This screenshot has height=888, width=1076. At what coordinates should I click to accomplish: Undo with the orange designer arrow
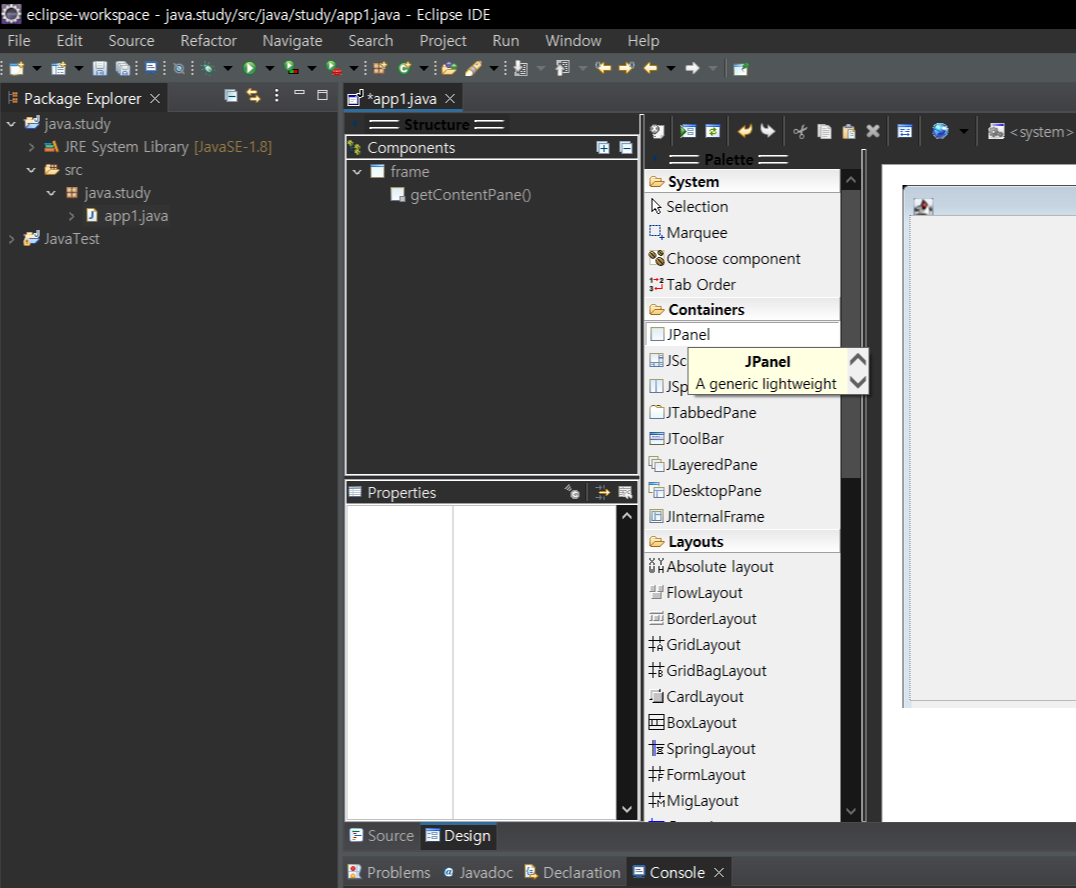[x=745, y=130]
